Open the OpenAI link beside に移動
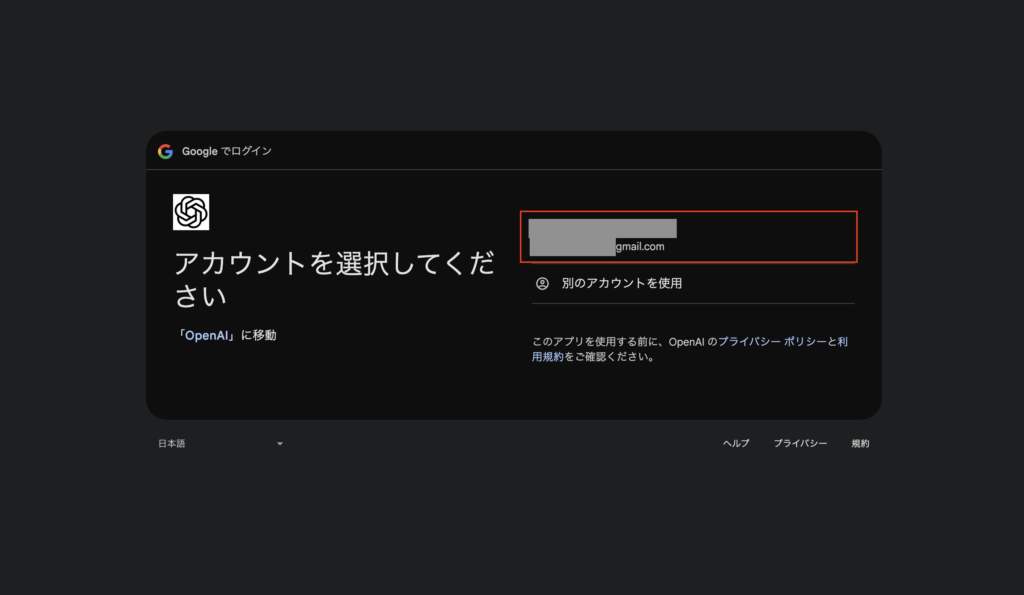The height and width of the screenshot is (595, 1024). click(208, 336)
